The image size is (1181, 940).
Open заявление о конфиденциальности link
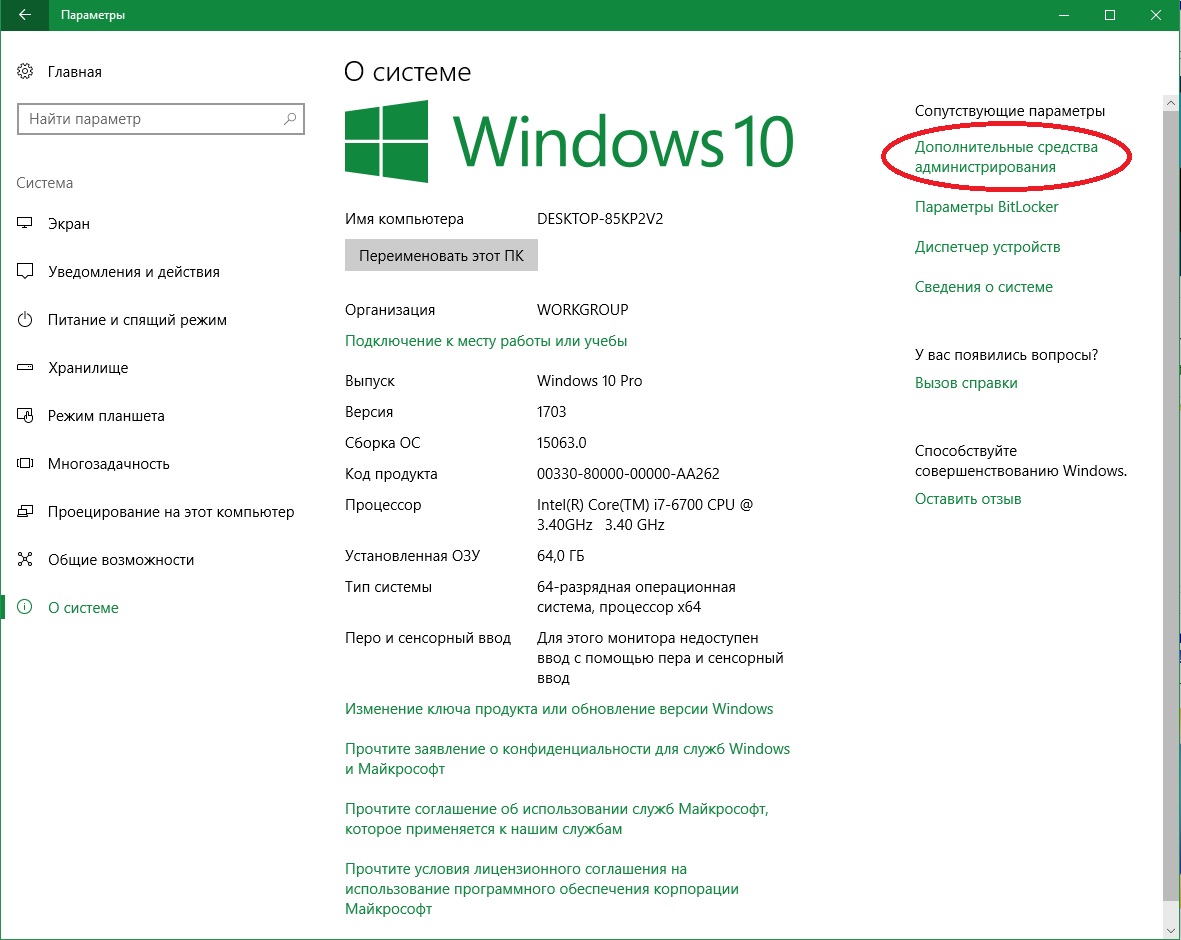point(567,758)
